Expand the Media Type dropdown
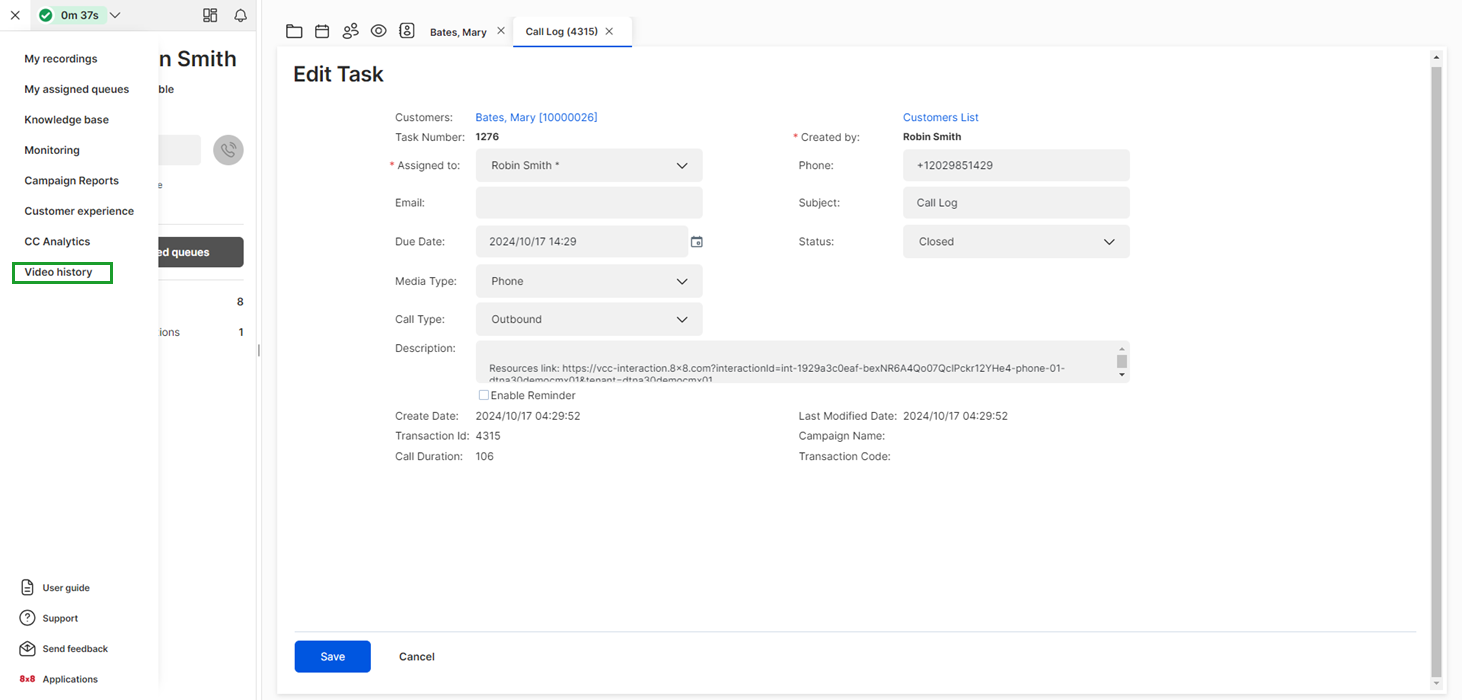Screen dimensions: 1462x700 [589, 281]
